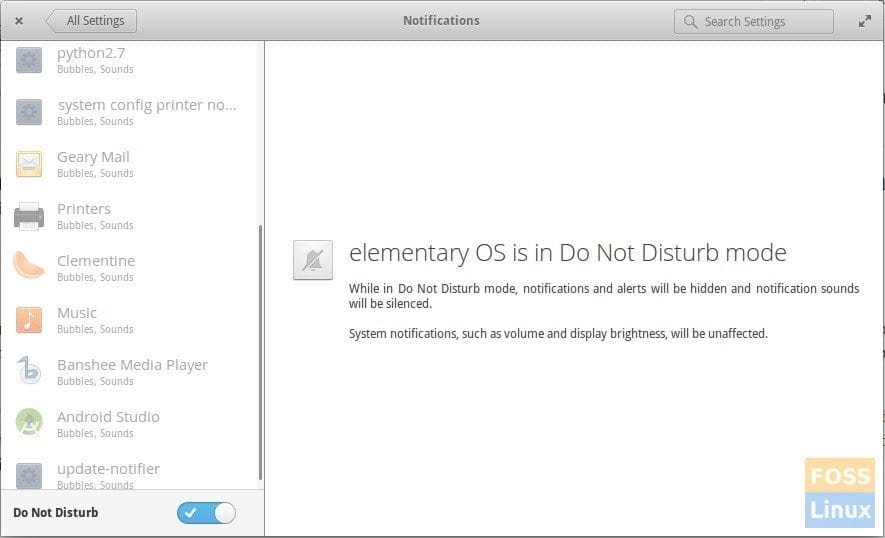Select the Printers app name
The height and width of the screenshot is (538, 885).
pos(84,209)
